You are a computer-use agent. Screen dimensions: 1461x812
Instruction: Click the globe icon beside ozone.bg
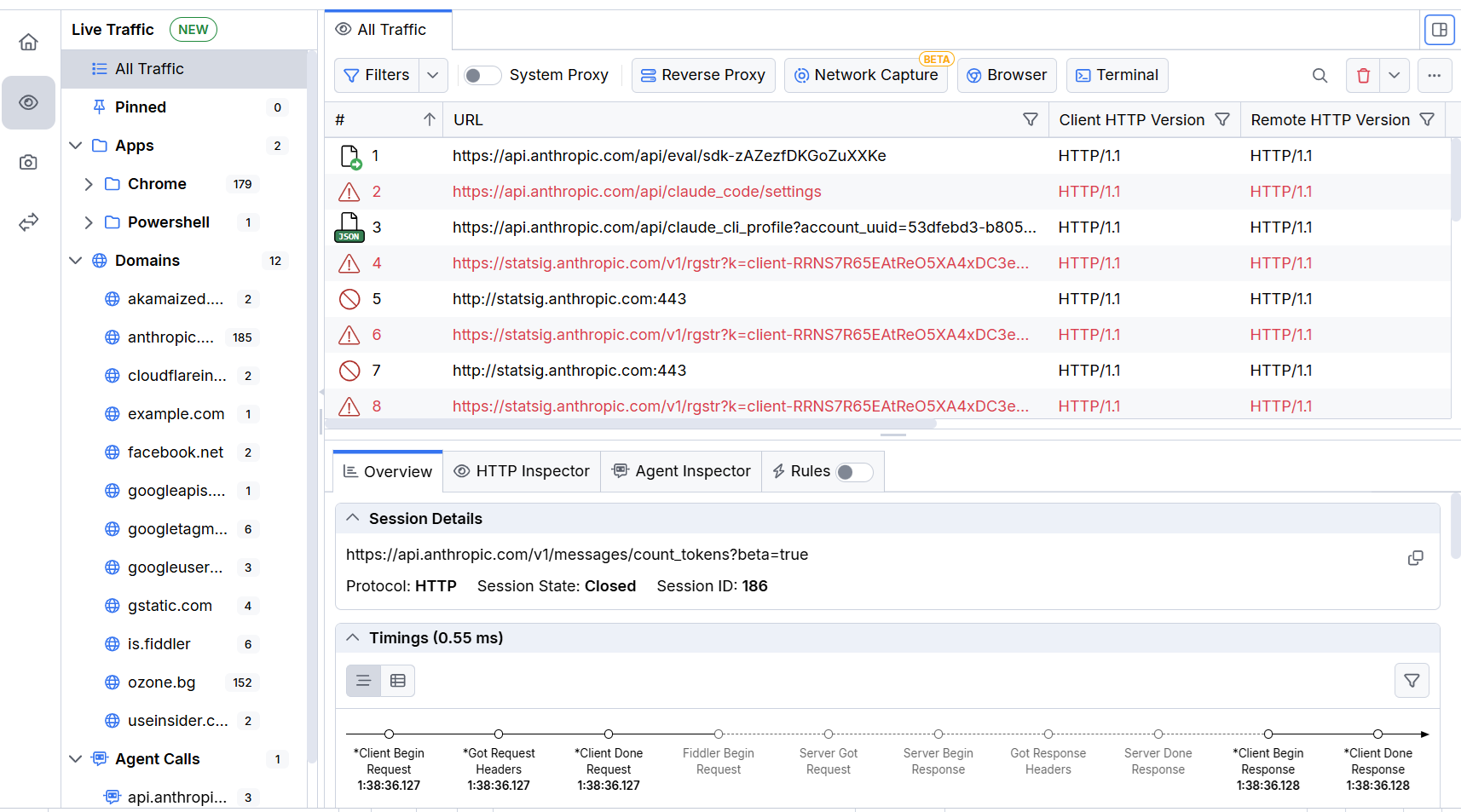pos(112,682)
